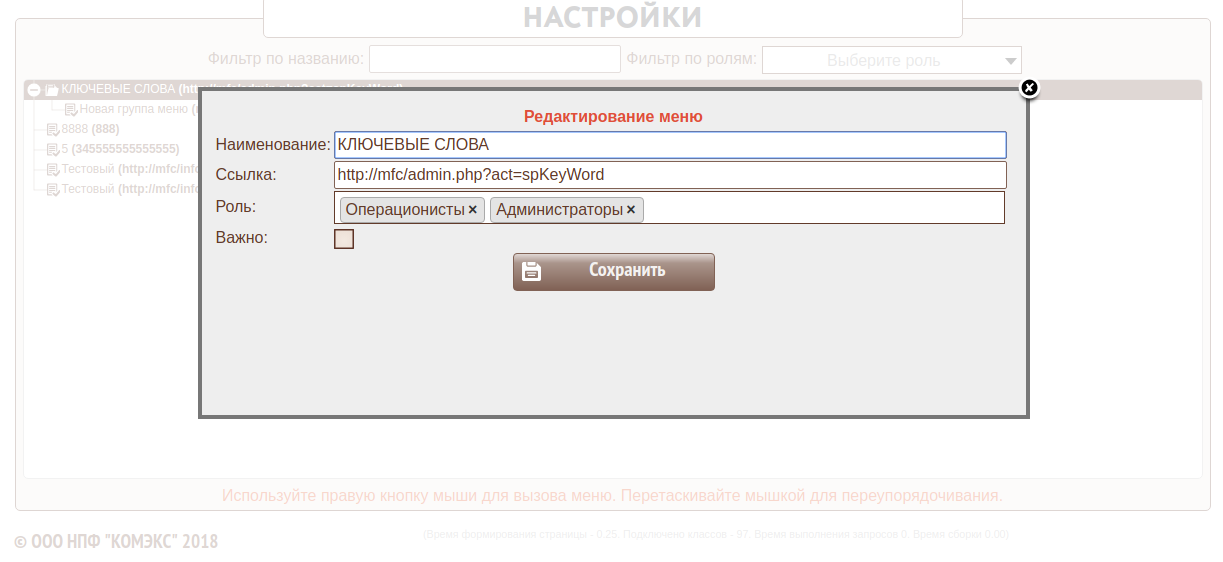Click the document icon beside item 5

(x=53, y=150)
